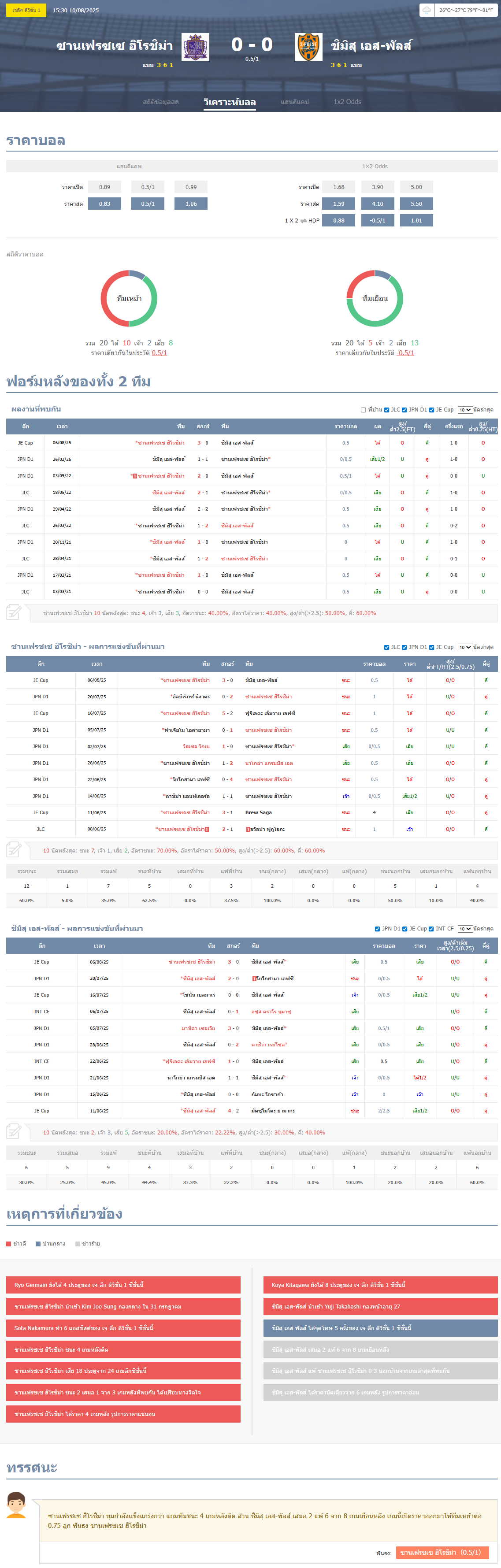The image size is (501, 1568).
Task: Click the head-to-head row dated 18/05/22
Action: [x=252, y=493]
